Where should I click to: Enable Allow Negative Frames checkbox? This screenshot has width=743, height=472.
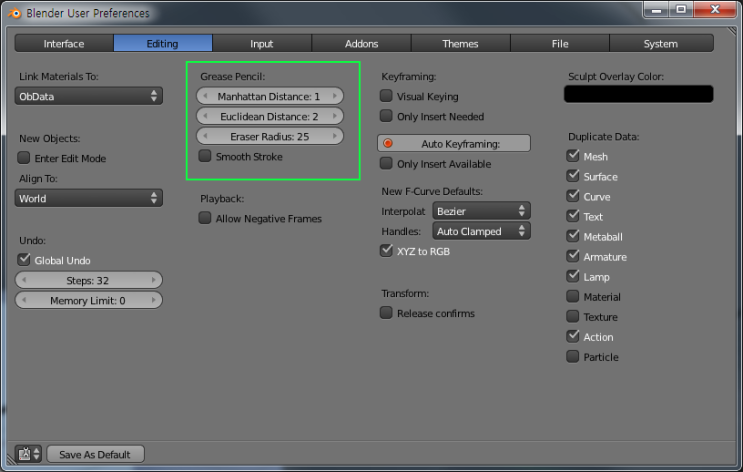pos(205,218)
